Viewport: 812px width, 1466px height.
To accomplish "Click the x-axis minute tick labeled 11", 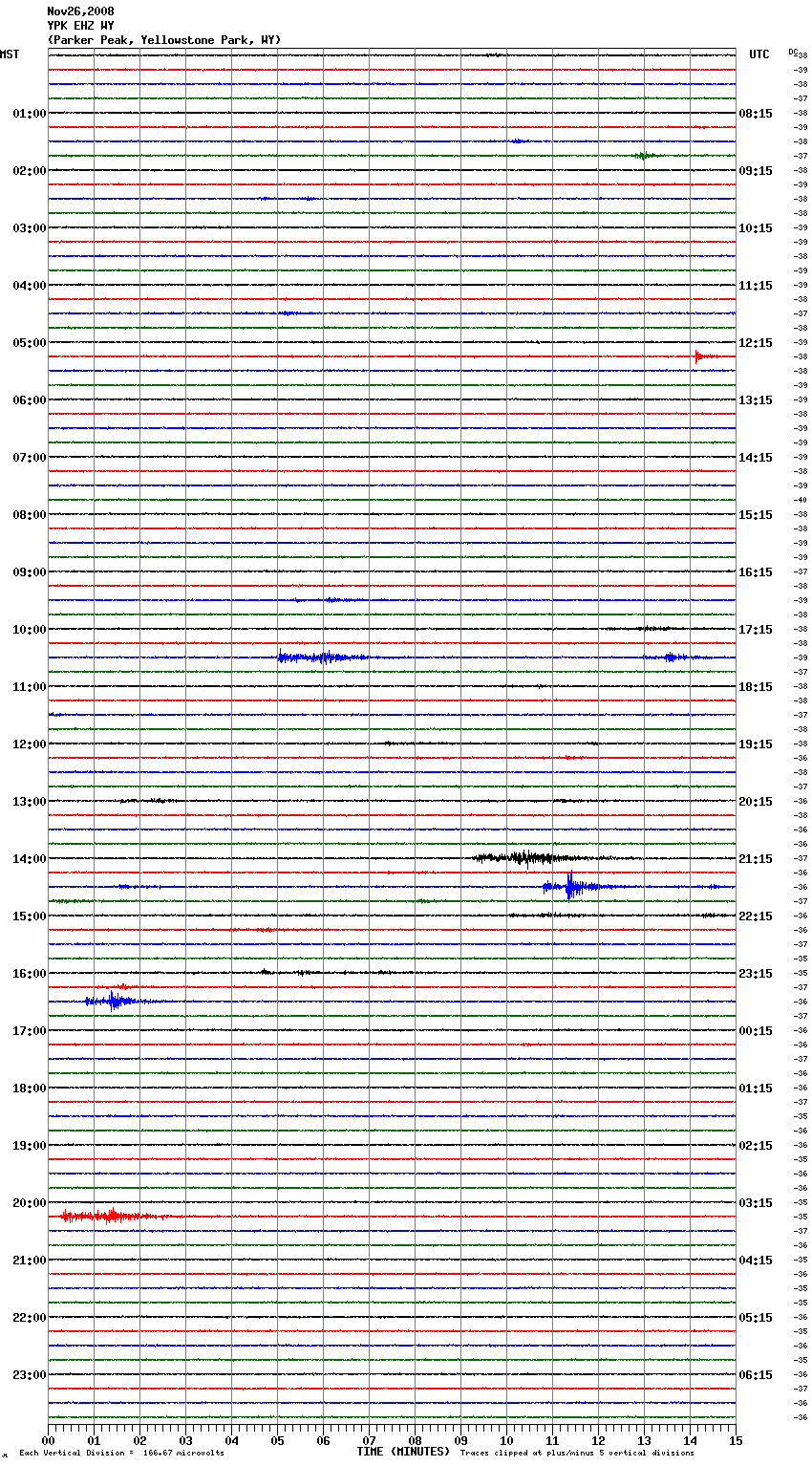I will click(x=552, y=1441).
